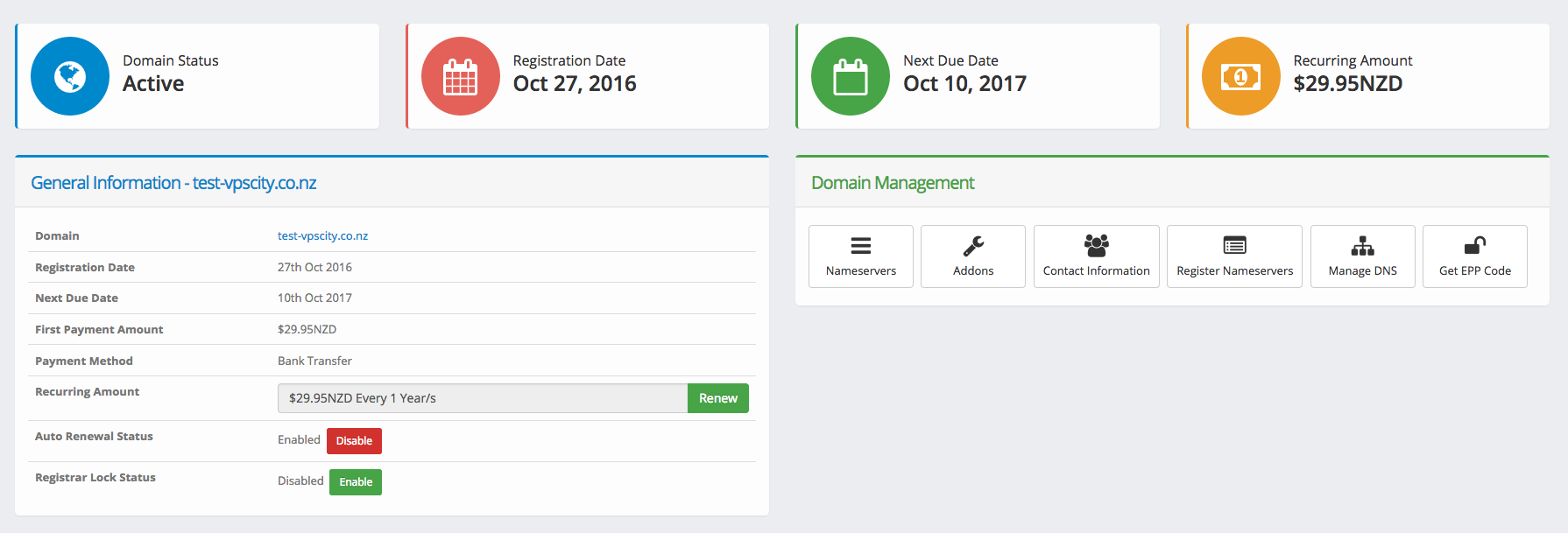Screen dimensions: 1568x533
Task: Open Register Nameservers tile icon
Action: click(1234, 246)
